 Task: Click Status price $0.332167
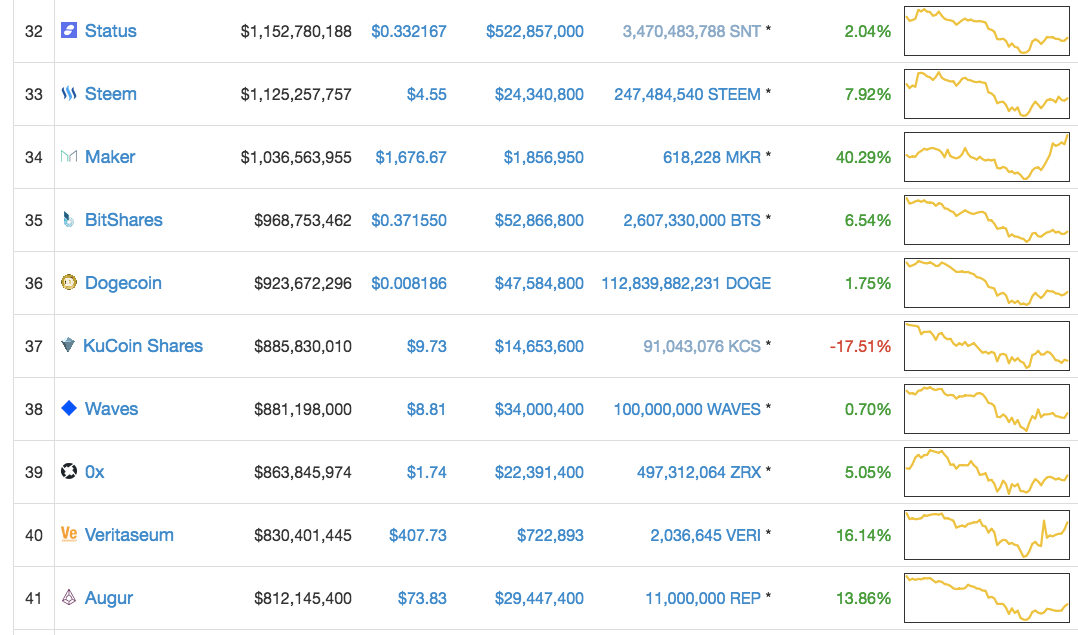coord(409,32)
